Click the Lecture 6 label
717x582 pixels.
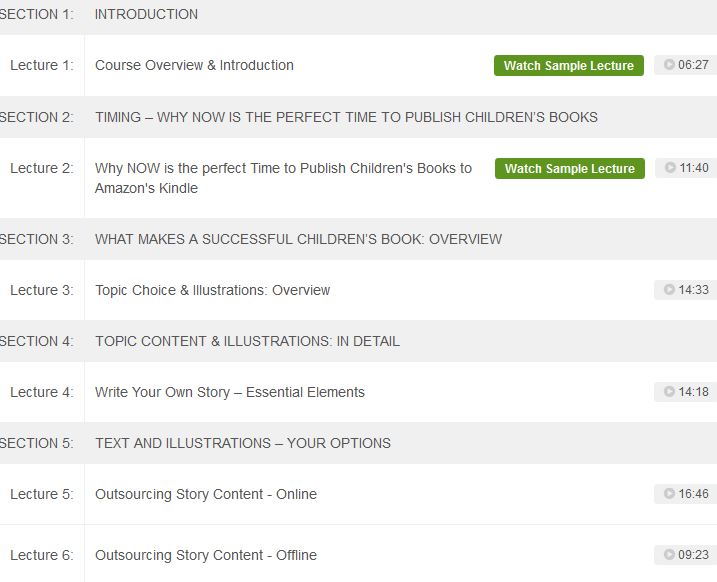pos(42,555)
